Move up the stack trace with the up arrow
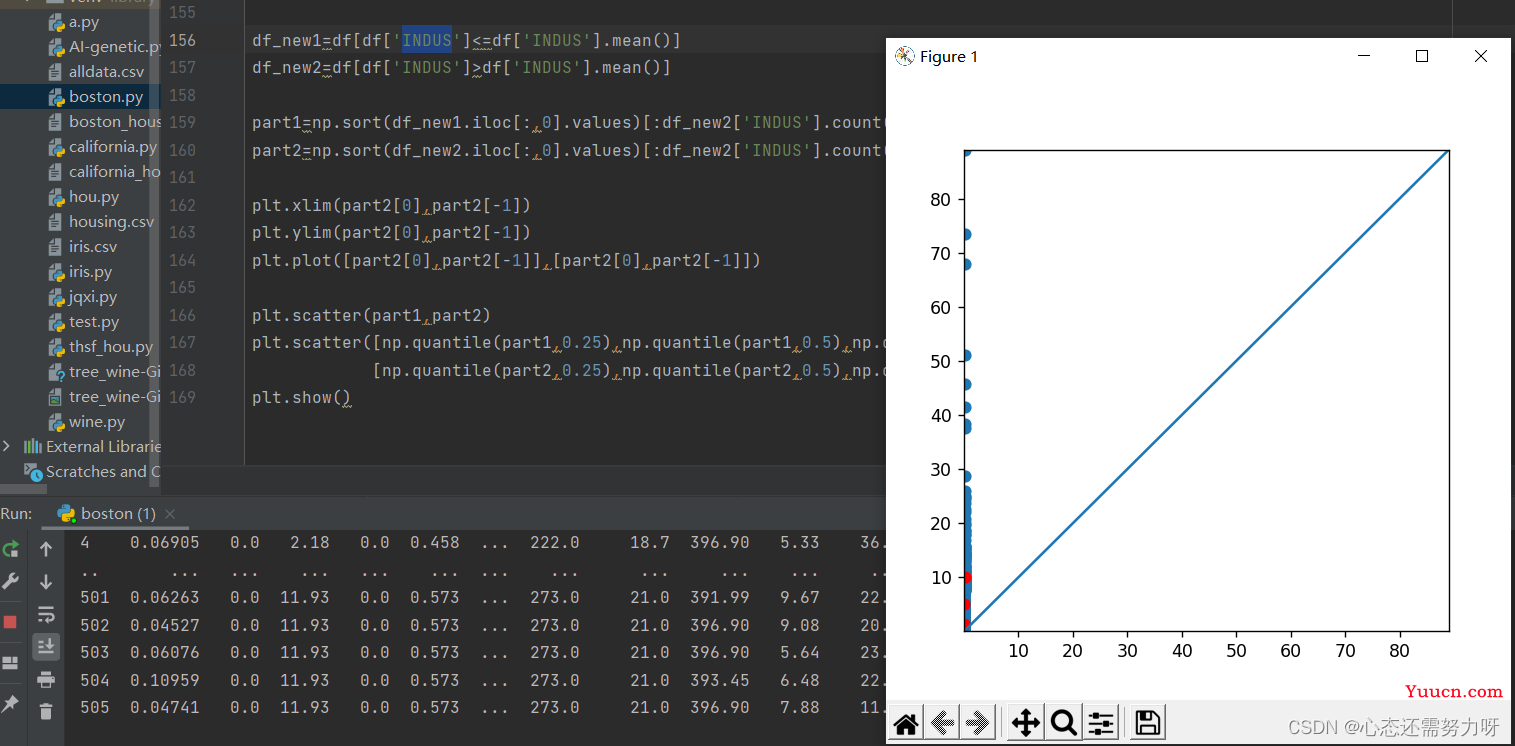The height and width of the screenshot is (746, 1515). point(46,549)
